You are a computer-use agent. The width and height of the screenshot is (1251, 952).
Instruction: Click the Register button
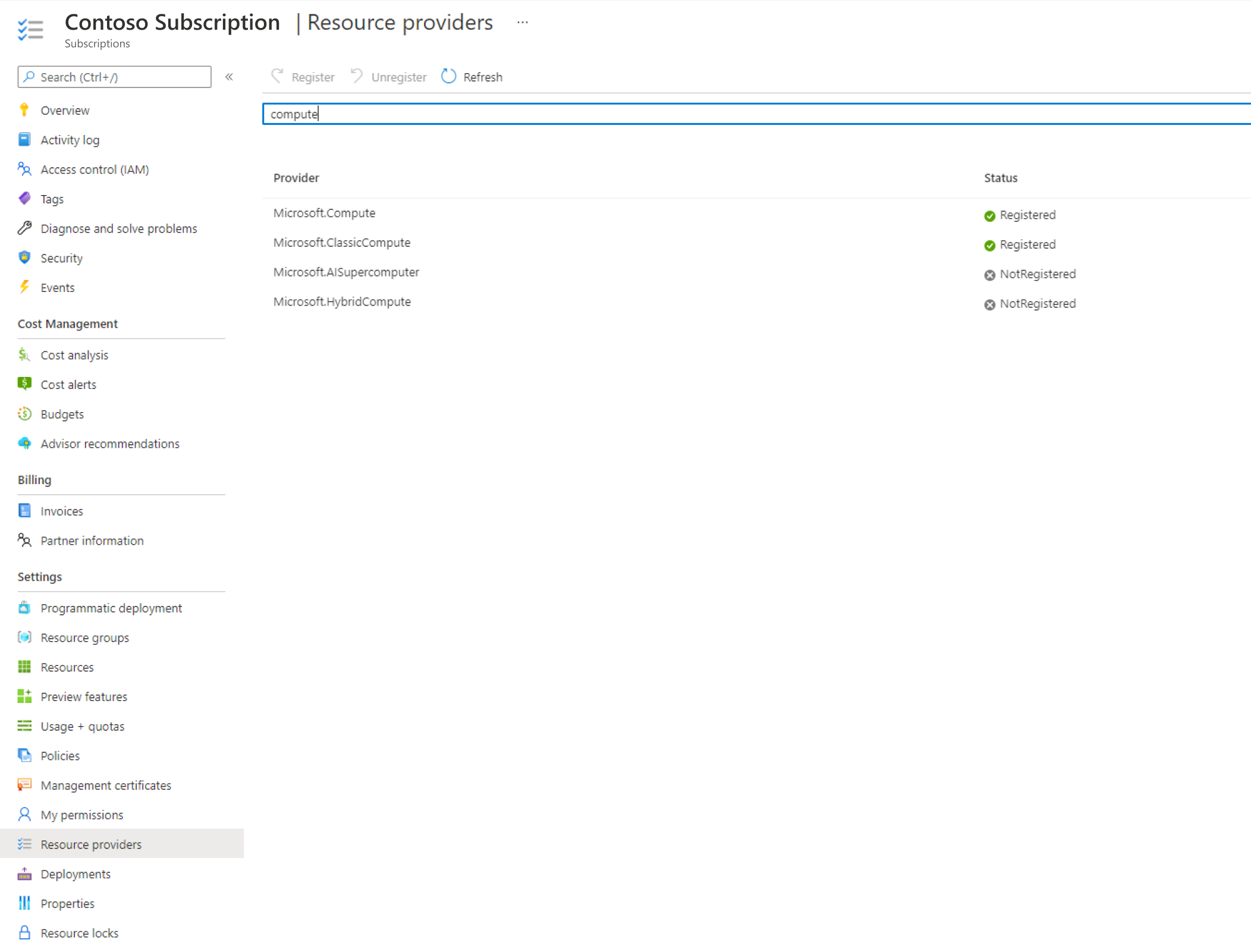tap(303, 77)
